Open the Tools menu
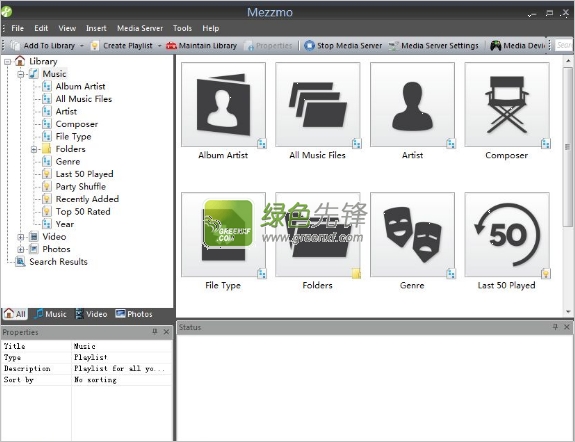The height and width of the screenshot is (442, 575). coord(182,28)
